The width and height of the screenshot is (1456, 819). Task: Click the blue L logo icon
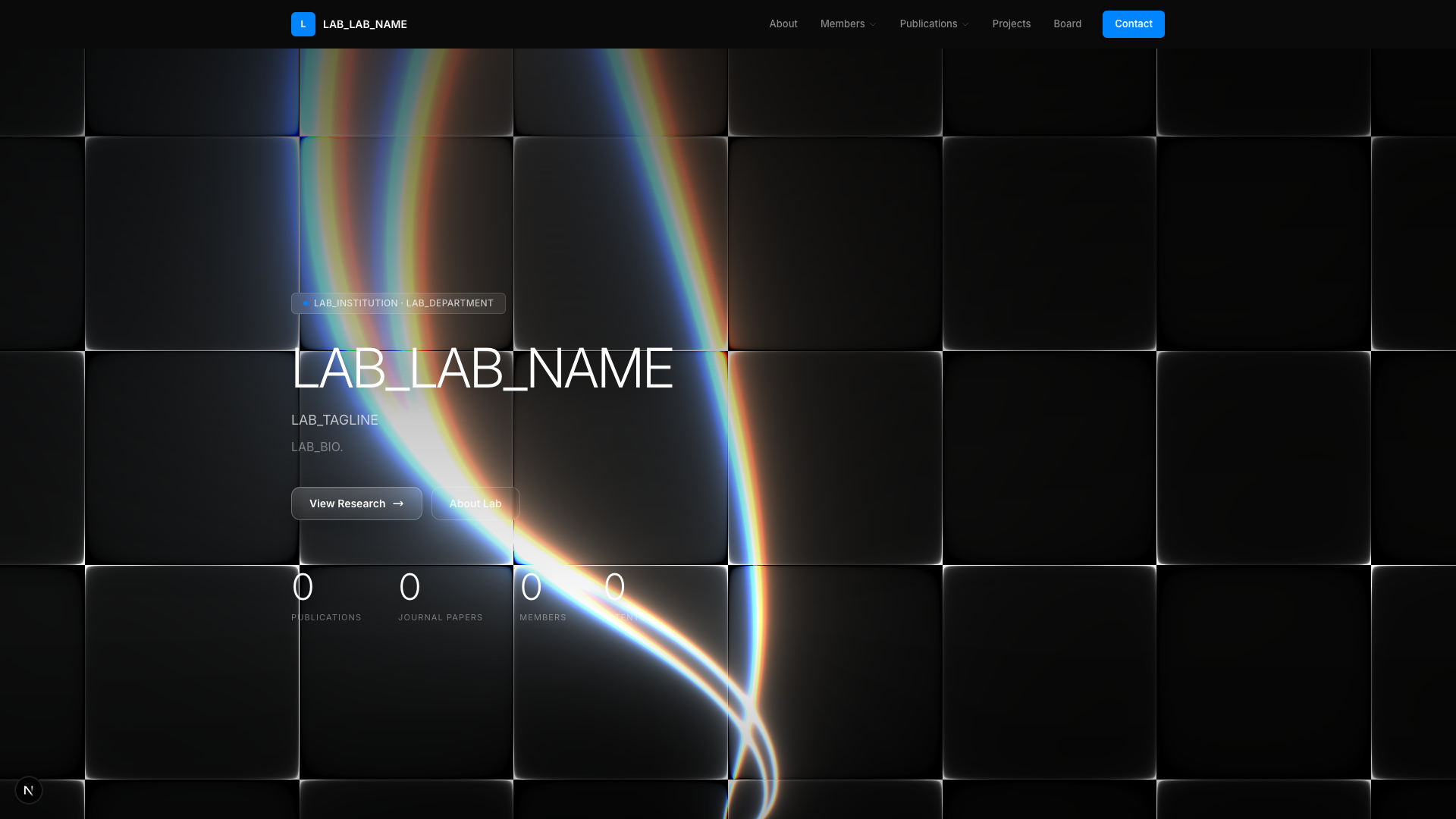tap(303, 24)
